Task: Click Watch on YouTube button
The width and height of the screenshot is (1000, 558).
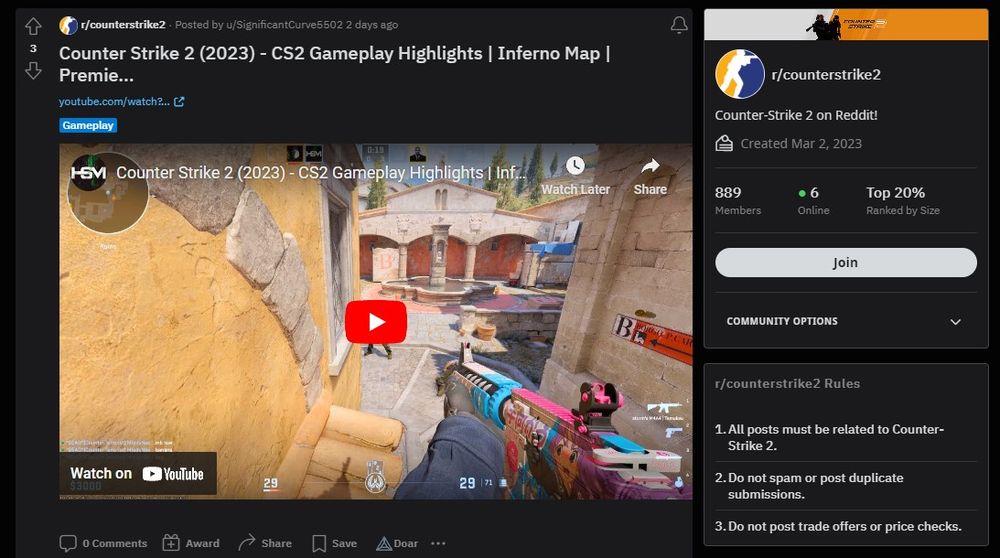Action: click(138, 474)
